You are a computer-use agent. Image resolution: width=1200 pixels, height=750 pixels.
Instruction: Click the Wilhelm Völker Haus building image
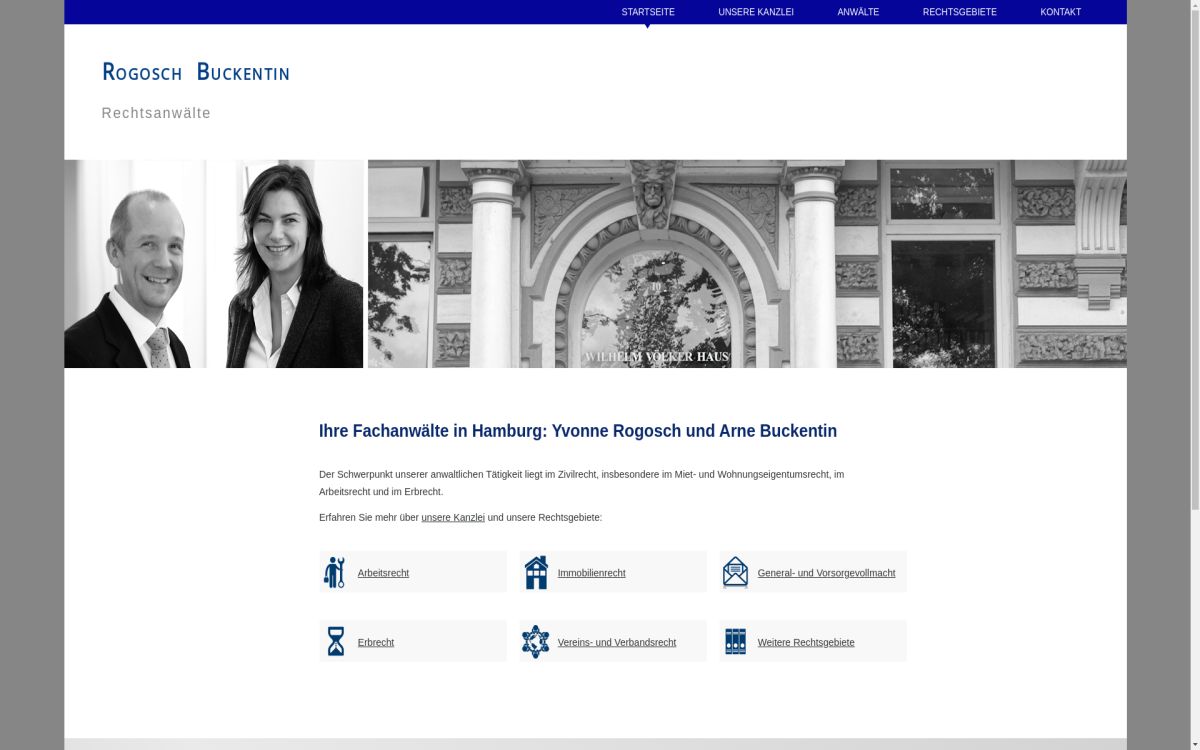(746, 264)
